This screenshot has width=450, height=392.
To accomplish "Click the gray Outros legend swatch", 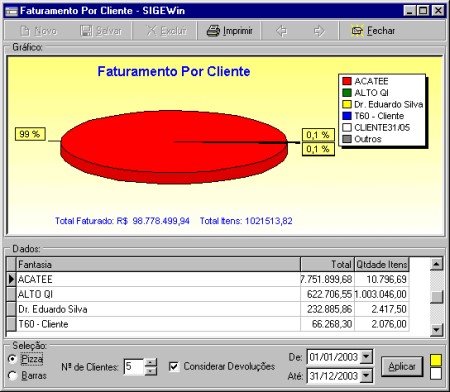I will 347,139.
